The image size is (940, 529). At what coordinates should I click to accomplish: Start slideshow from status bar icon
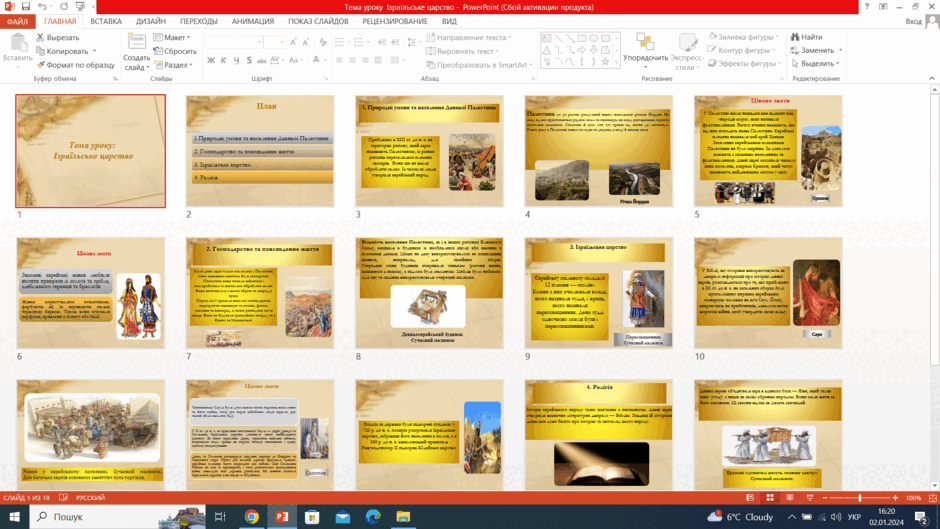(x=810, y=498)
